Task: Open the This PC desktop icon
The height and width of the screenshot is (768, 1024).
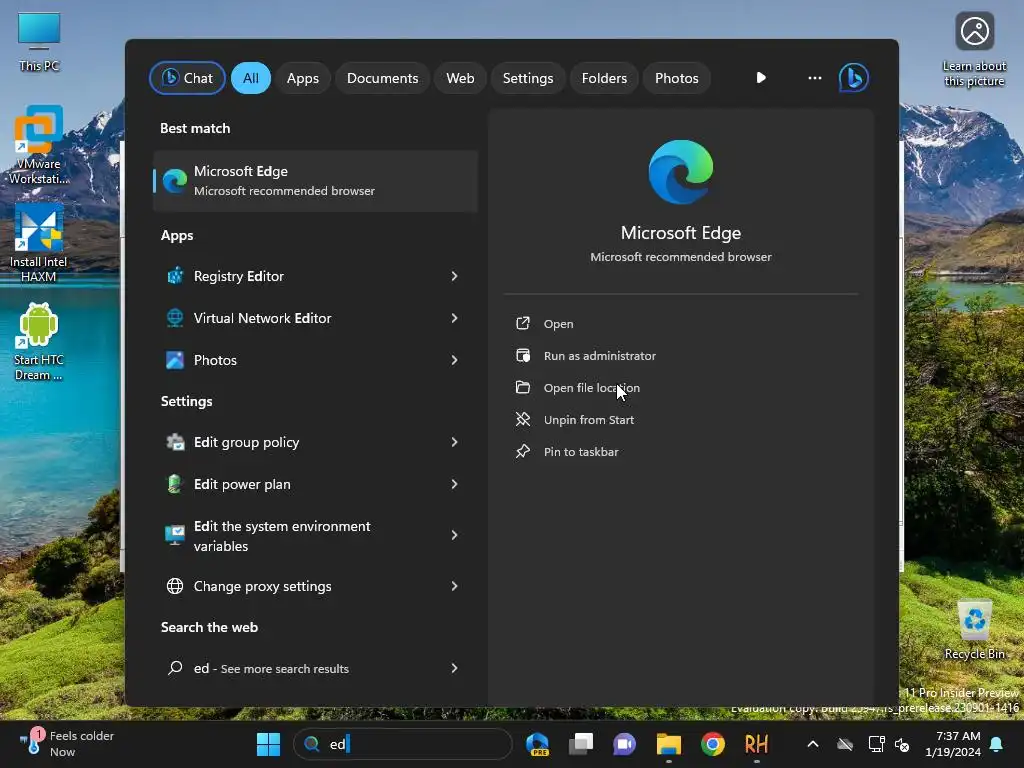Action: point(39,41)
